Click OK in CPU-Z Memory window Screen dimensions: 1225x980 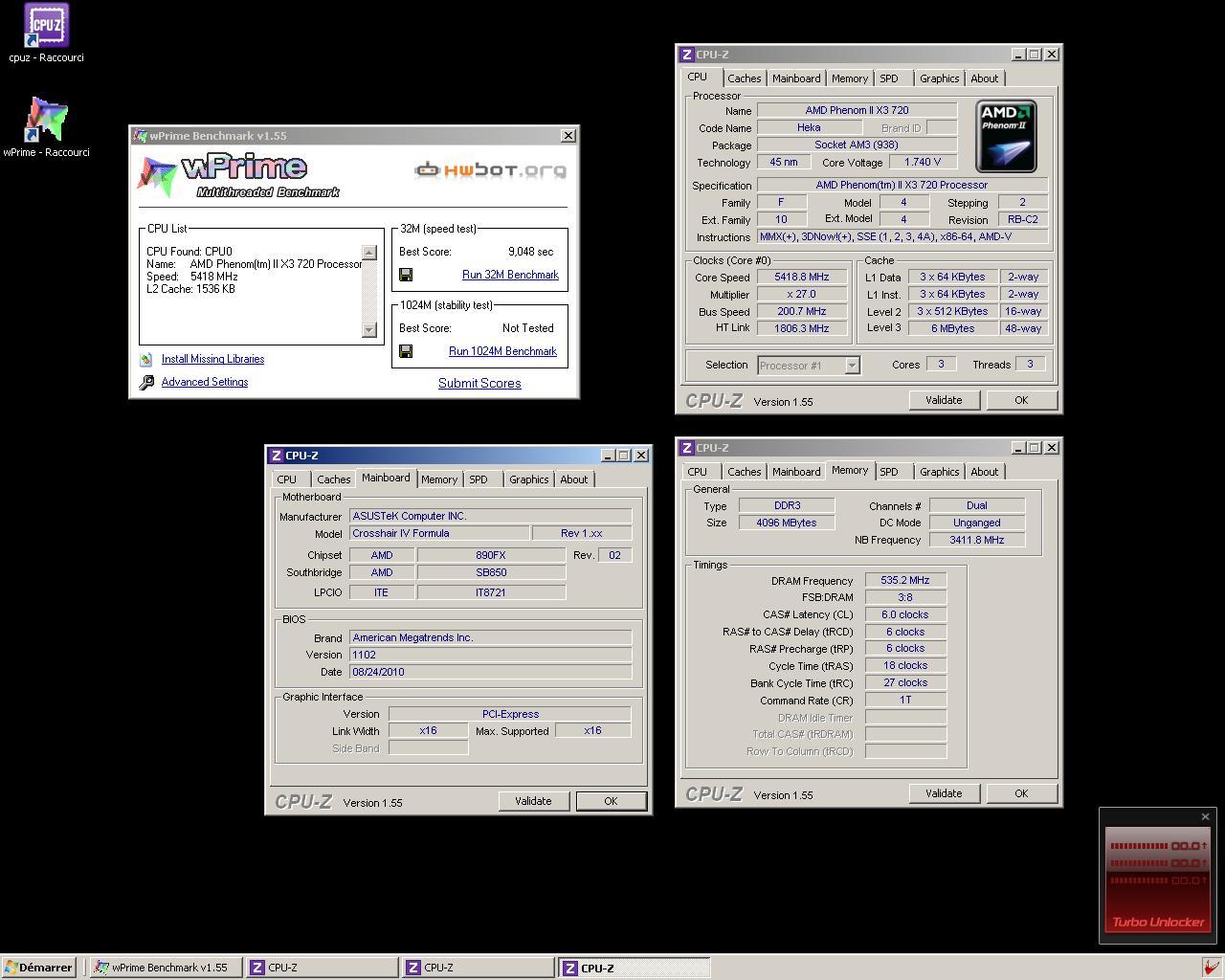(1021, 793)
